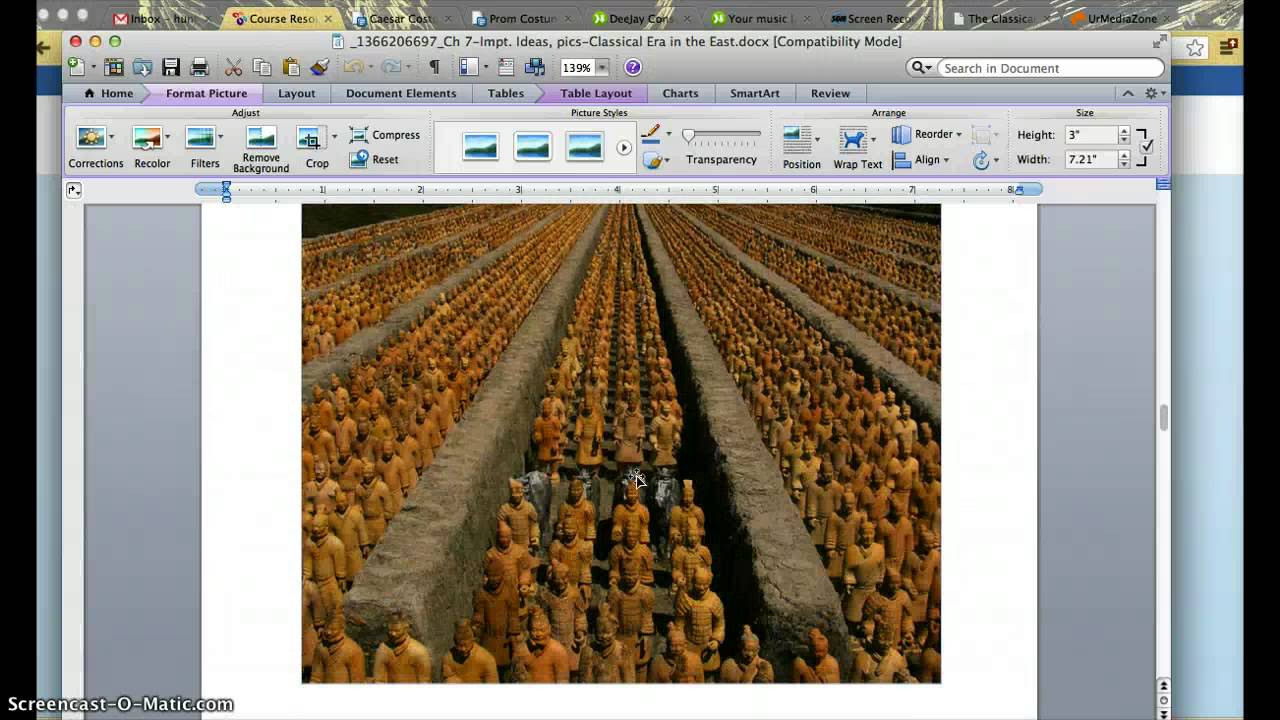The image size is (1280, 720).
Task: Expand the Corrections dropdown arrow
Action: click(x=111, y=137)
